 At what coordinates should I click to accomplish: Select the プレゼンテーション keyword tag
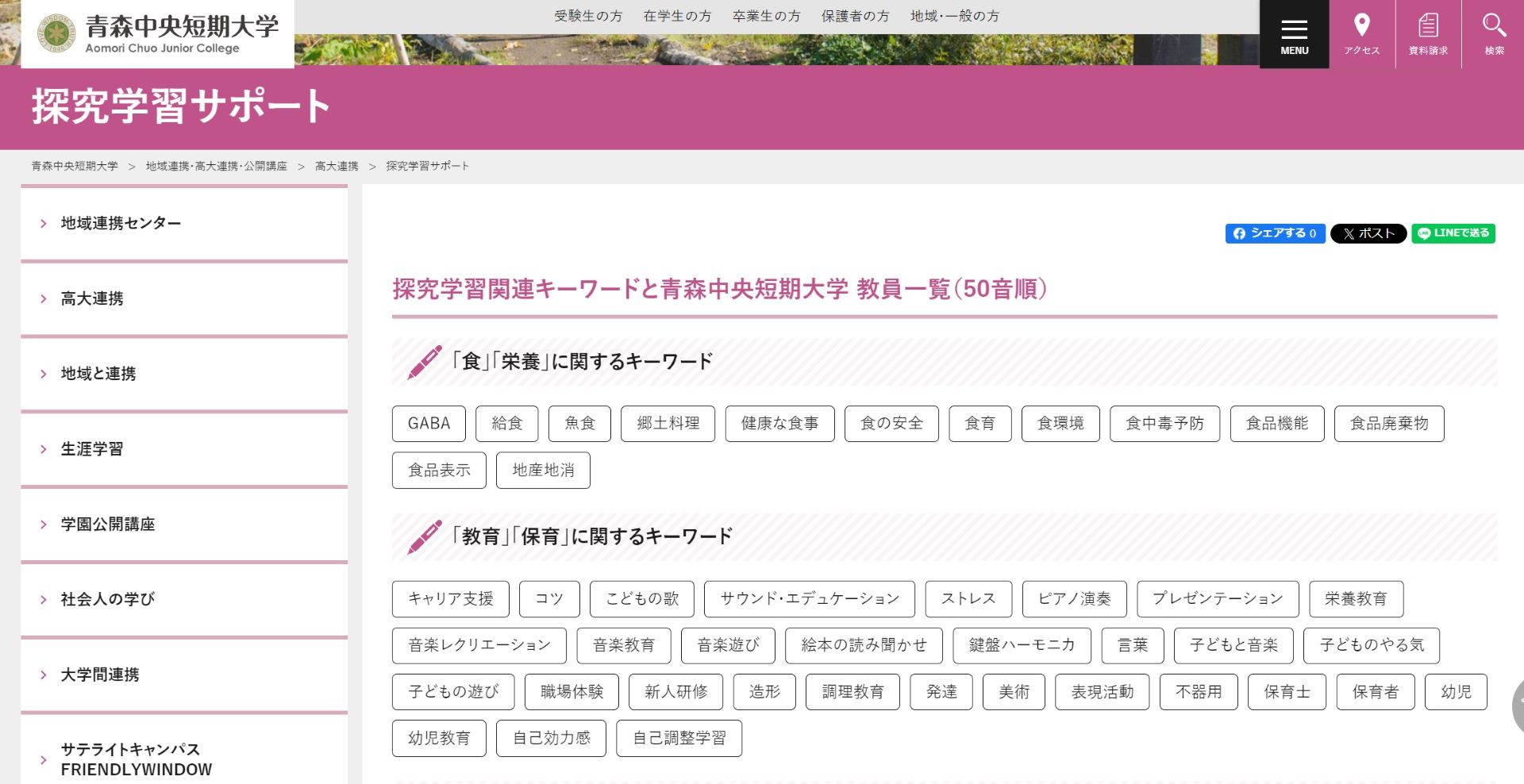[x=1218, y=599]
